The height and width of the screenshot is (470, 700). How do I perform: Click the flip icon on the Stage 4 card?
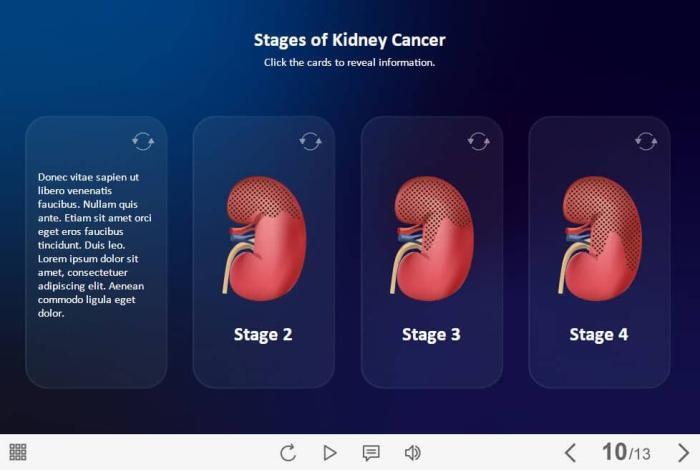tap(646, 141)
